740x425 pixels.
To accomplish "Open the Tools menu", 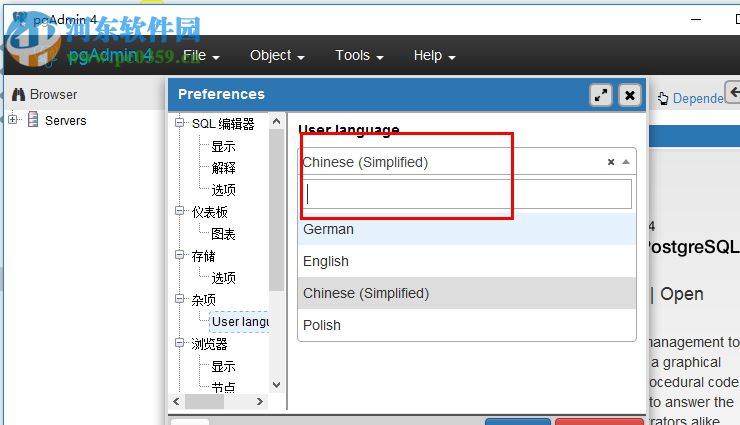I will (359, 56).
